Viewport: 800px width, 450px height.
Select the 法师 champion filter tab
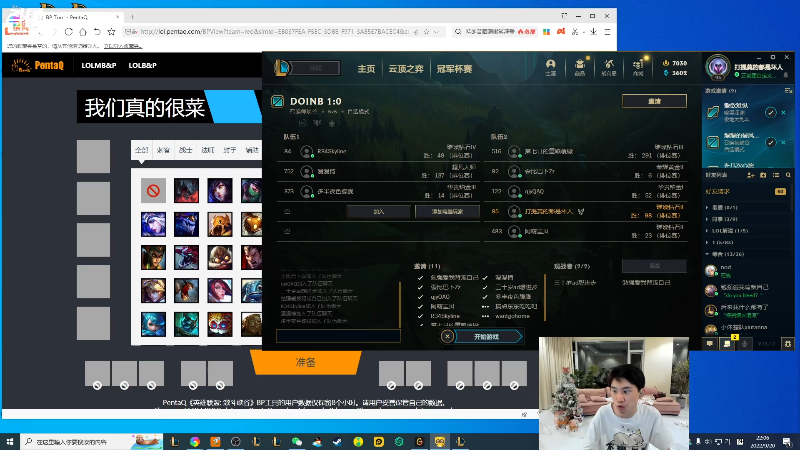[208, 150]
